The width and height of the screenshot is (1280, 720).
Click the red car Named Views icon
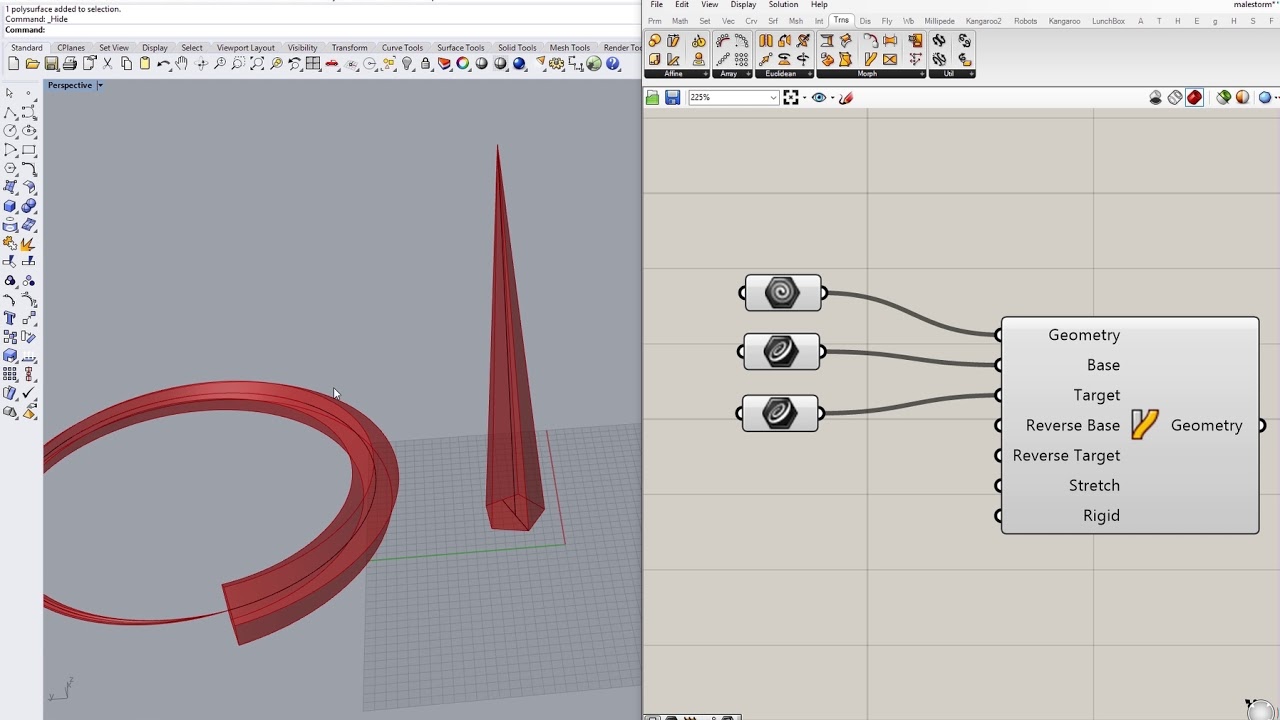pyautogui.click(x=332, y=64)
